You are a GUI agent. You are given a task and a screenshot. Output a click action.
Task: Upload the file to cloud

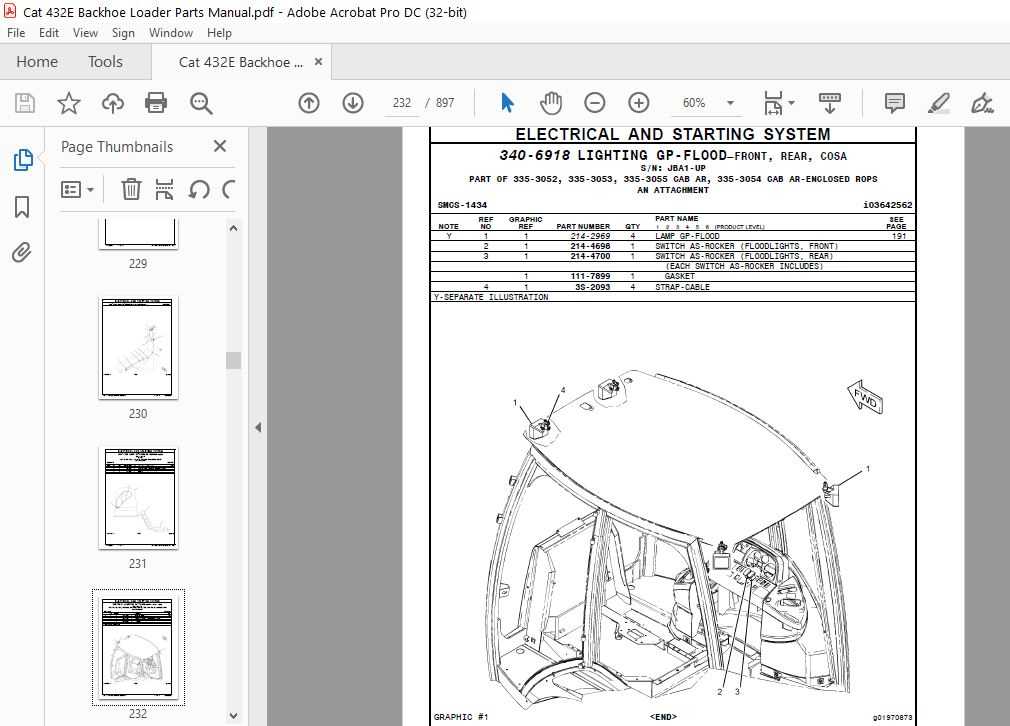(x=113, y=103)
